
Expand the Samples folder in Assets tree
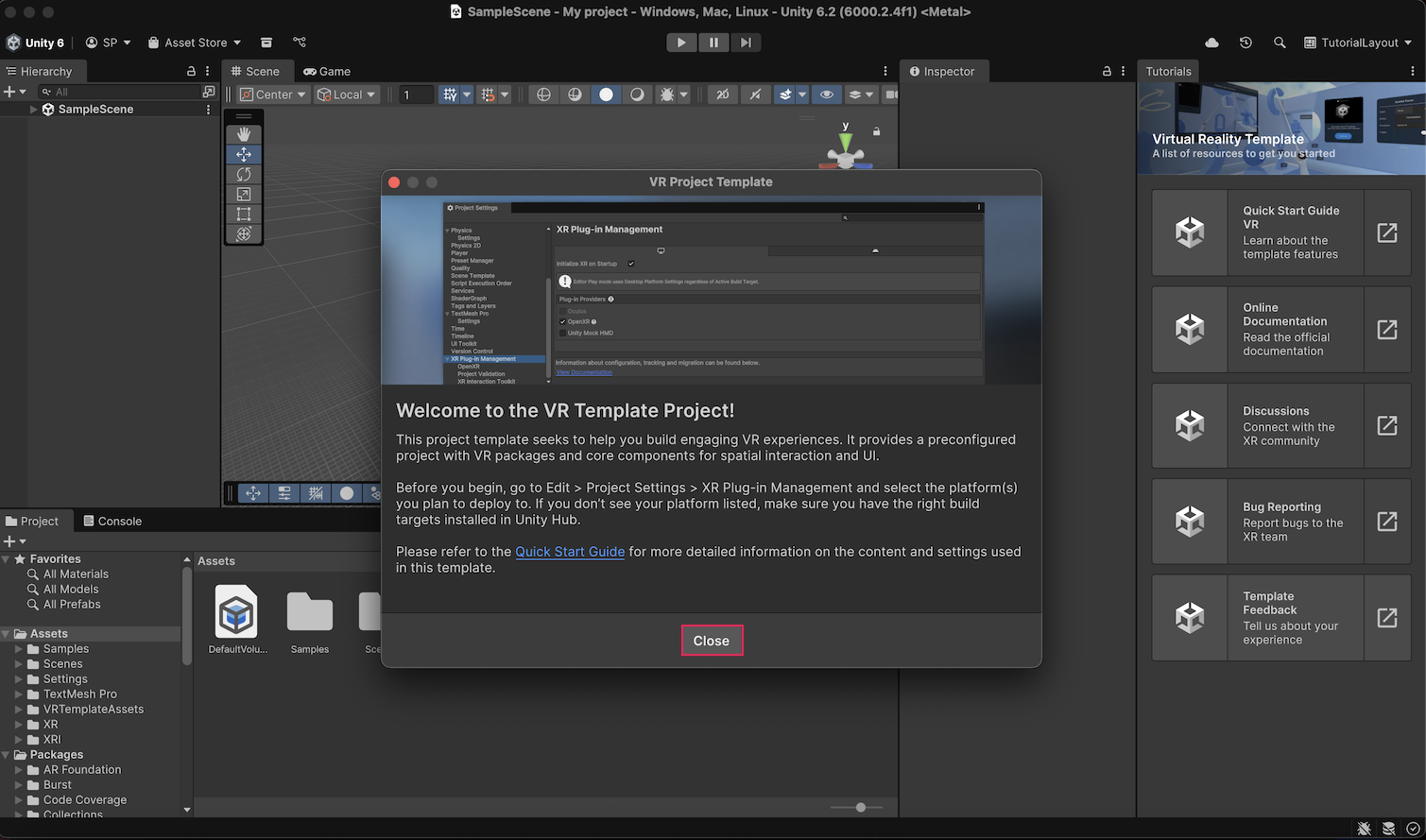pyautogui.click(x=18, y=649)
